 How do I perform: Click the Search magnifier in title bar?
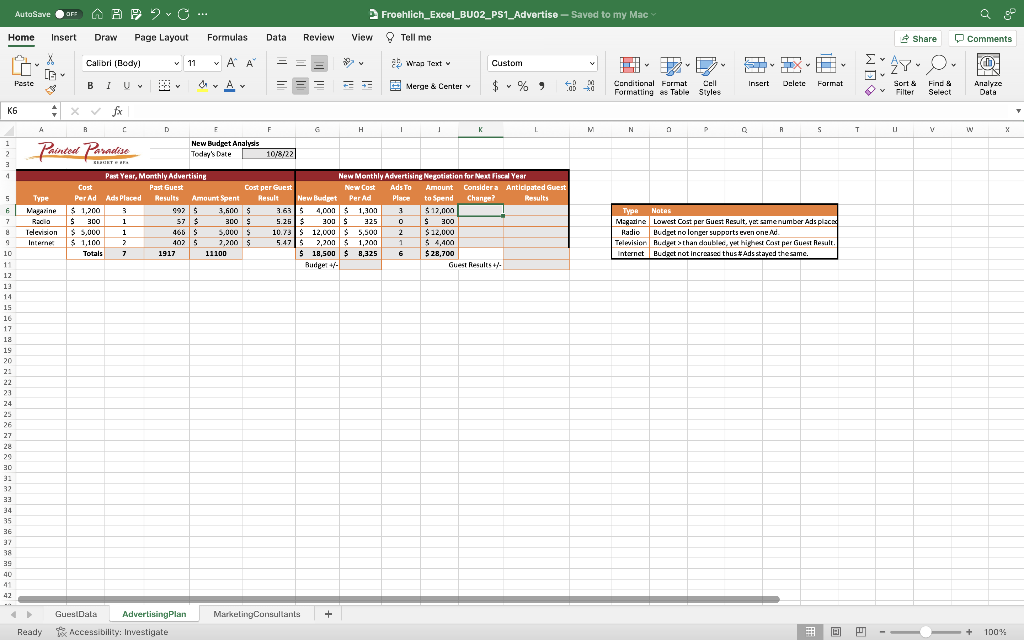tap(985, 14)
